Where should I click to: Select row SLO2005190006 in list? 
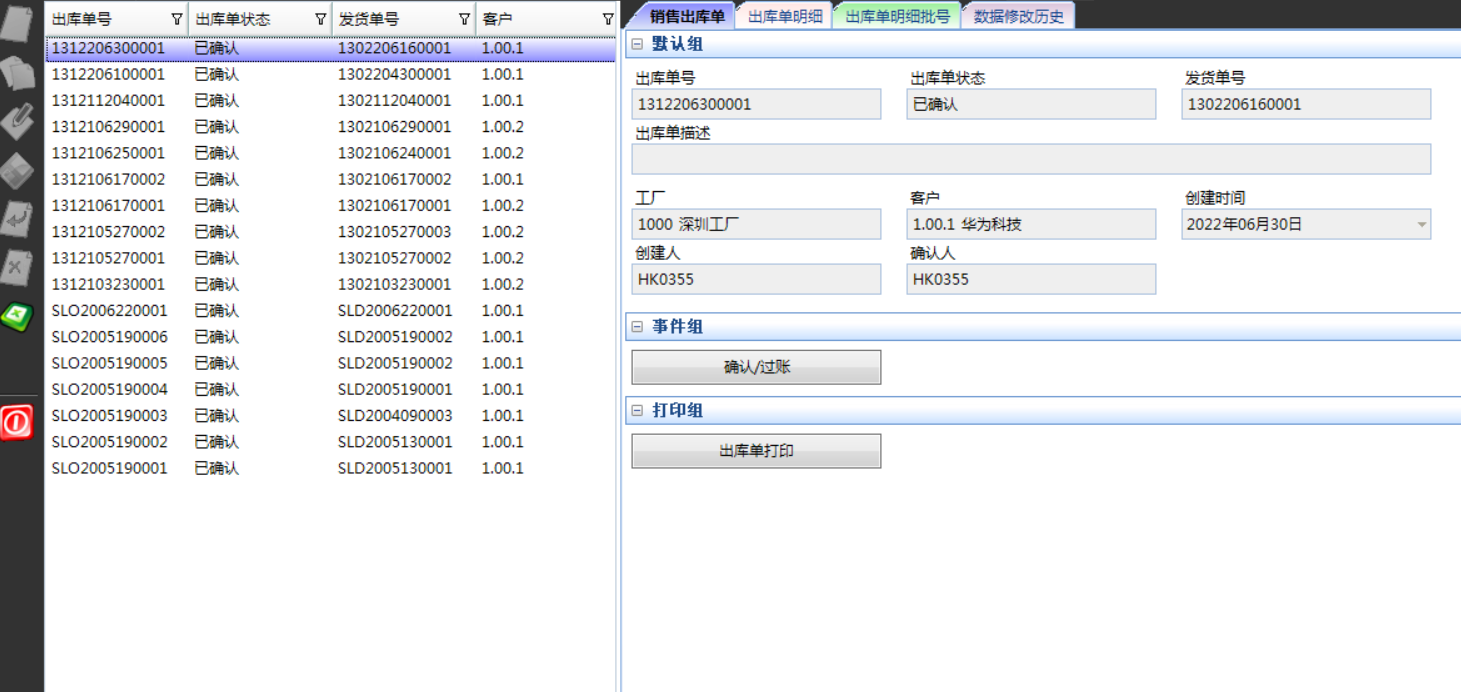tap(330, 337)
